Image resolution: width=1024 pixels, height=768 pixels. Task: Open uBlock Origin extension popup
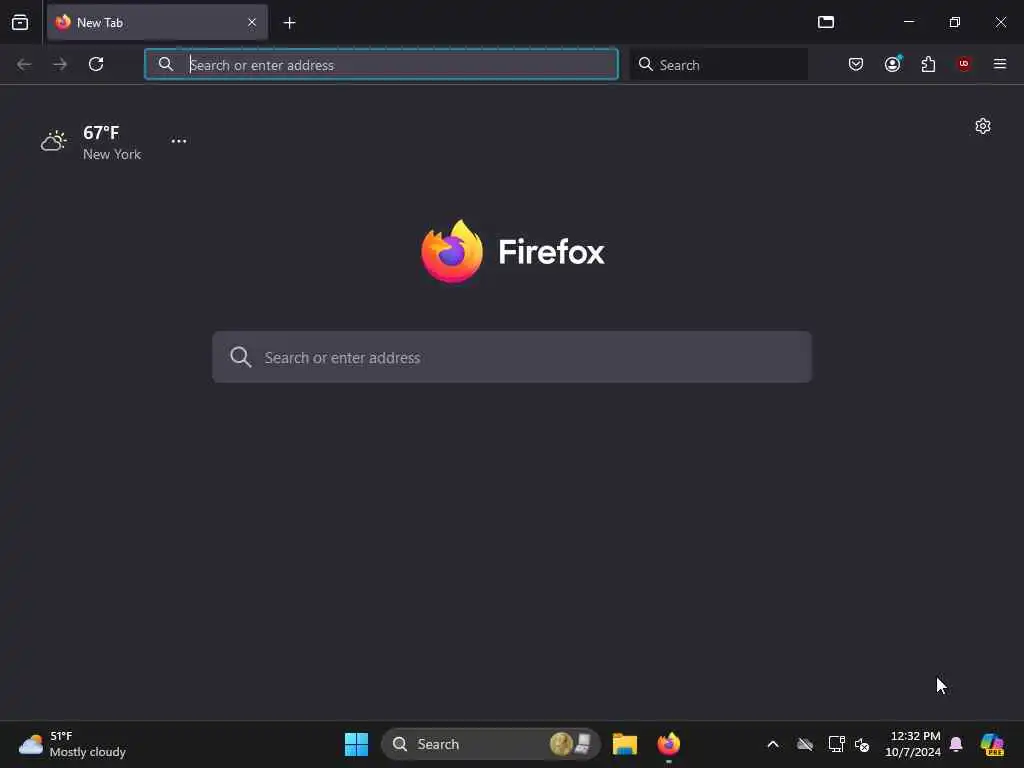click(x=964, y=64)
